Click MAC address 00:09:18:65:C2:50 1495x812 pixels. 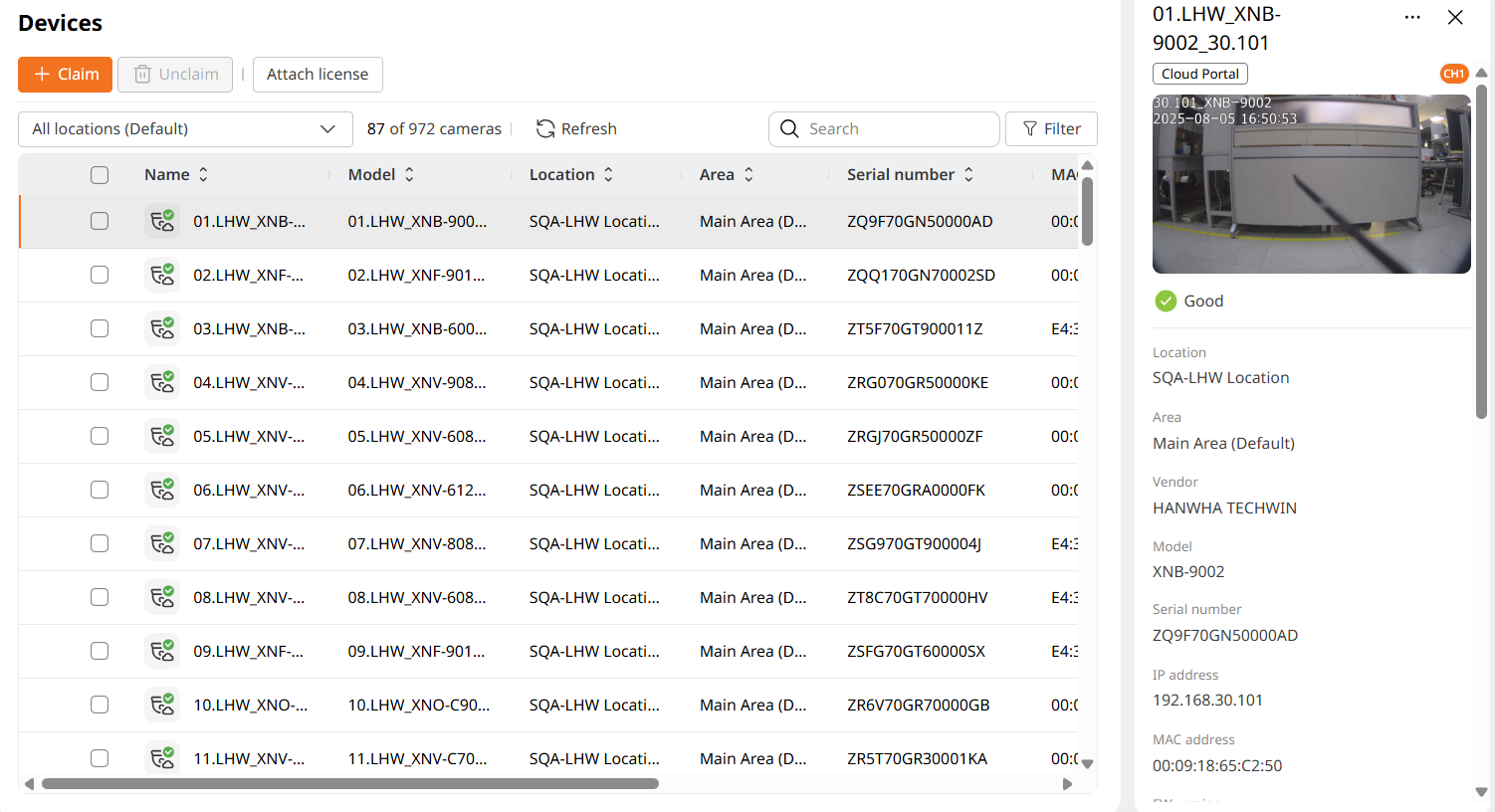click(x=1217, y=765)
